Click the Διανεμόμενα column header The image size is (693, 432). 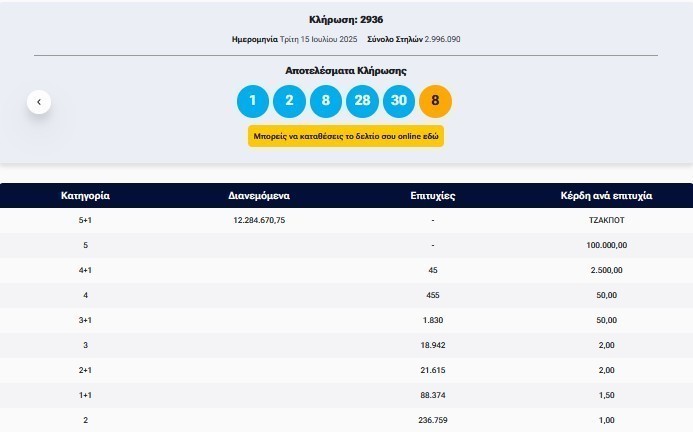(x=259, y=196)
